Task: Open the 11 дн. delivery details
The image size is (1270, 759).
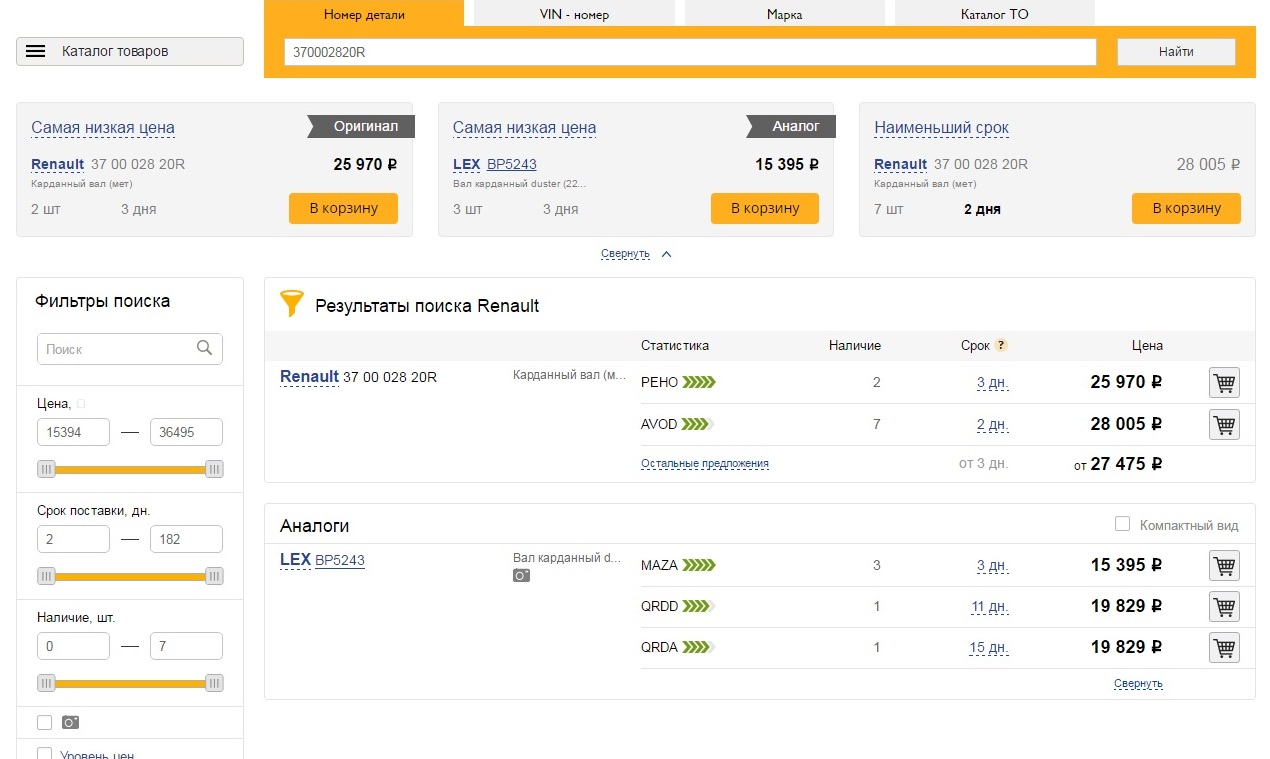Action: pyautogui.click(x=989, y=606)
